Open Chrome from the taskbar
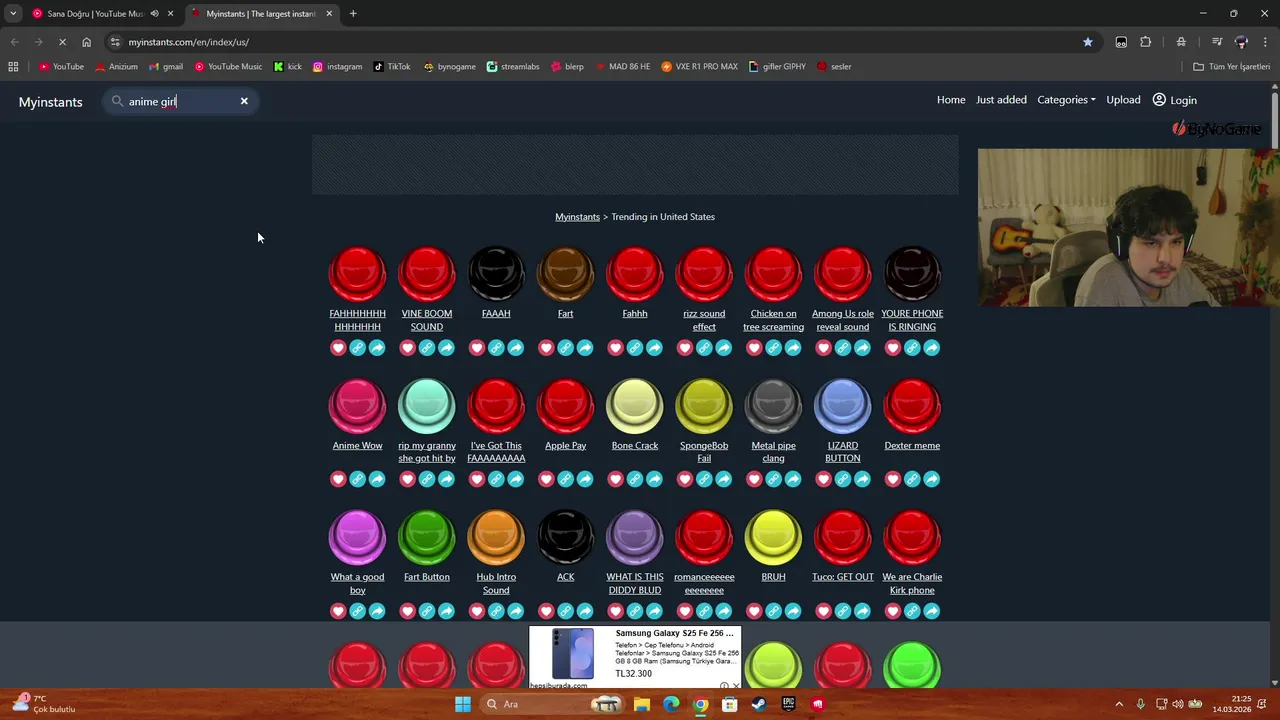Screen dimensions: 1280x720 701,704
